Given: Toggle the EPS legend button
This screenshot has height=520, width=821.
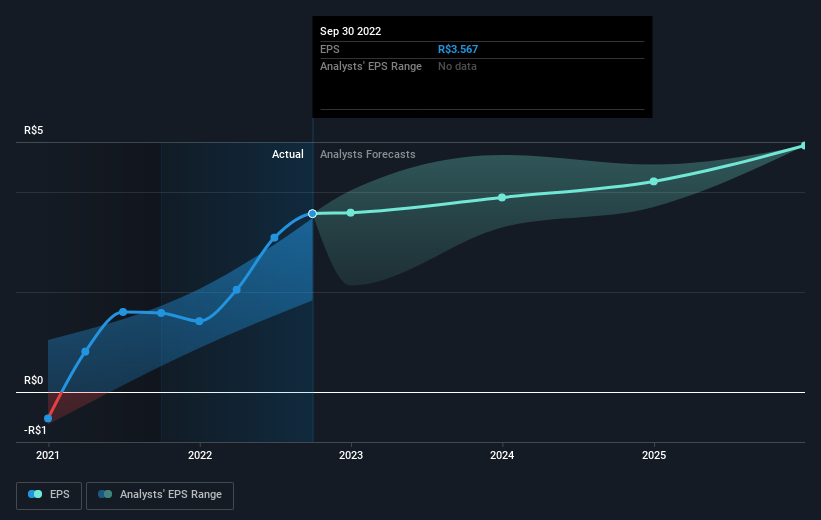Looking at the screenshot, I should [49, 495].
